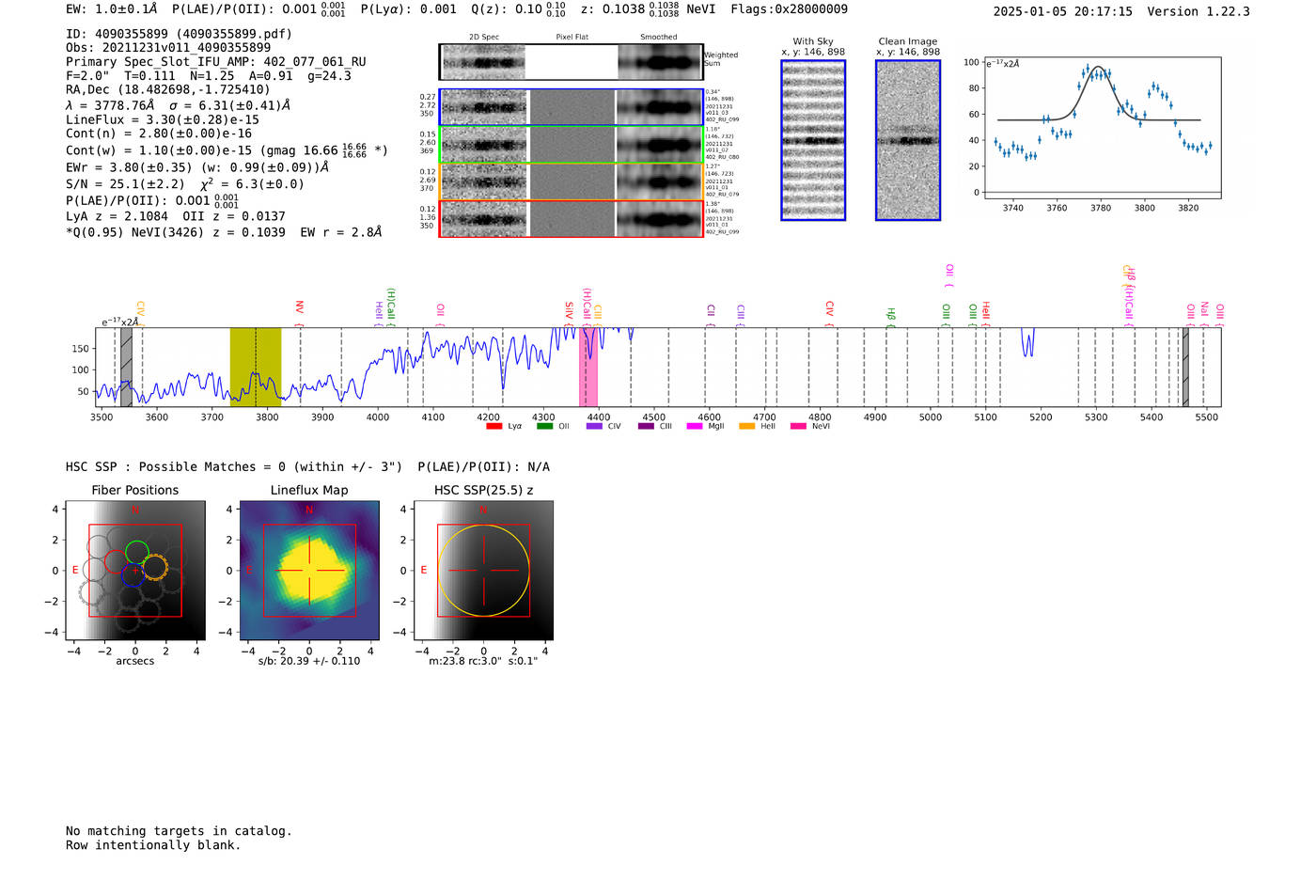Click the ID 4090355899 text line

179,34
